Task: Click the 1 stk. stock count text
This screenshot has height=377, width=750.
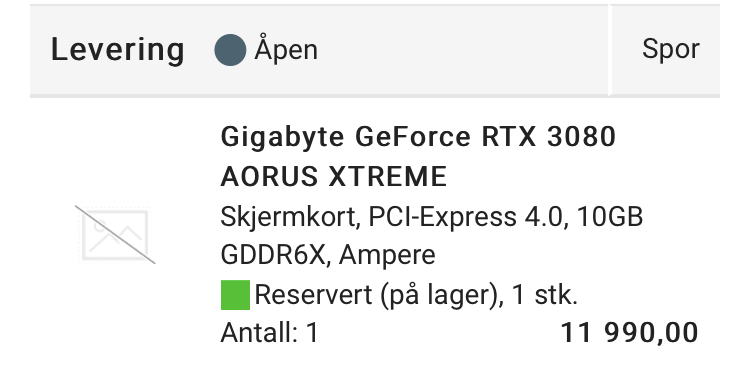Action: coord(545,295)
